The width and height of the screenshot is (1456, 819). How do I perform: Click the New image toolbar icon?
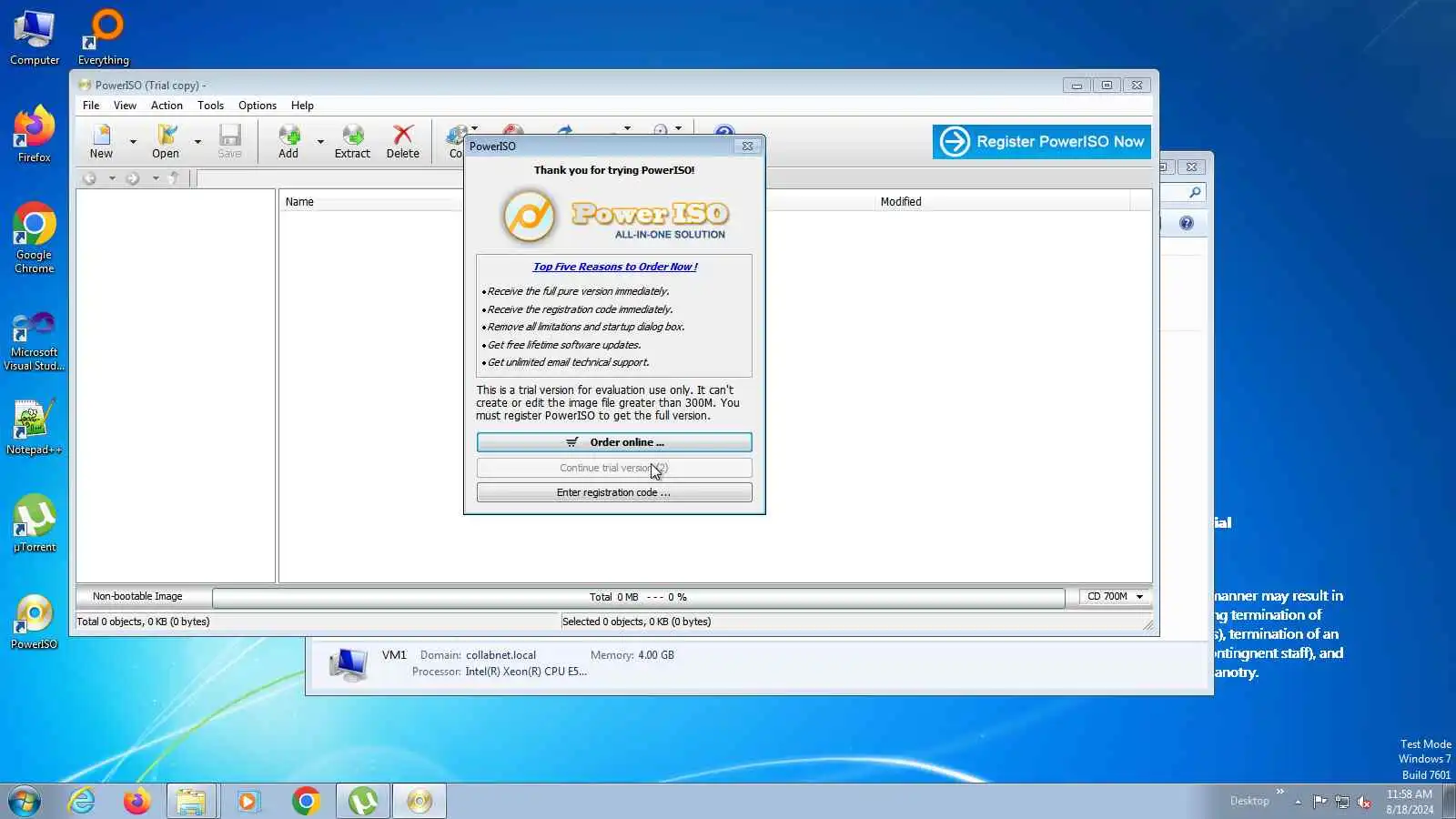point(101,140)
